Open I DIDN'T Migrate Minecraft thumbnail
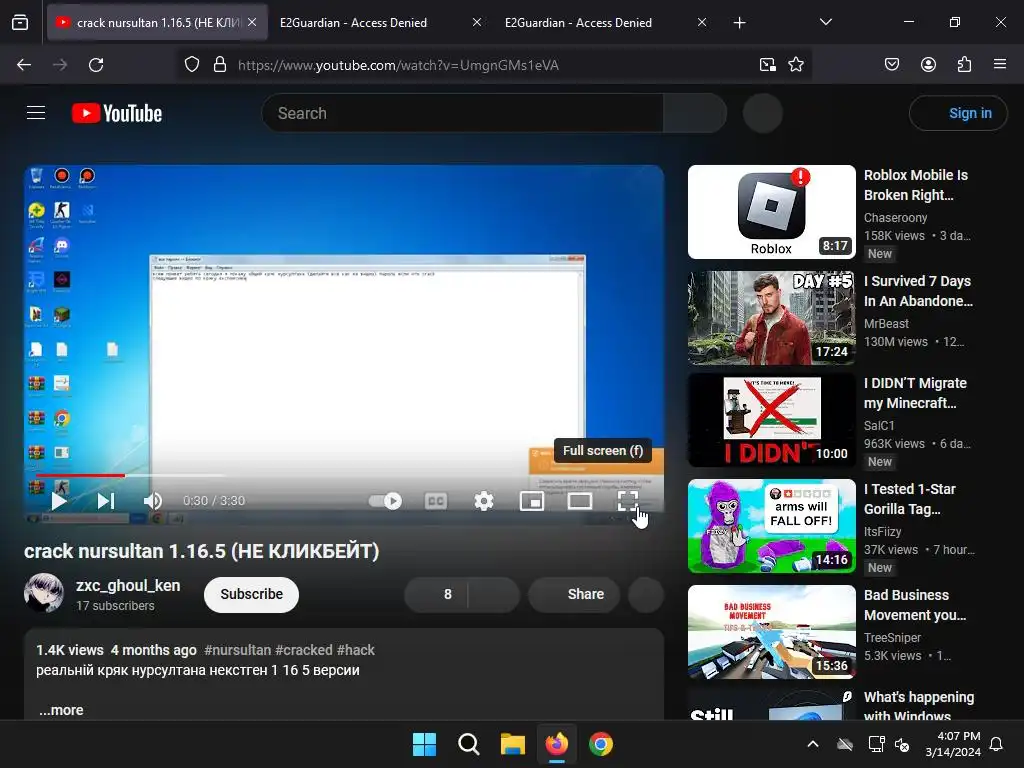 [771, 419]
